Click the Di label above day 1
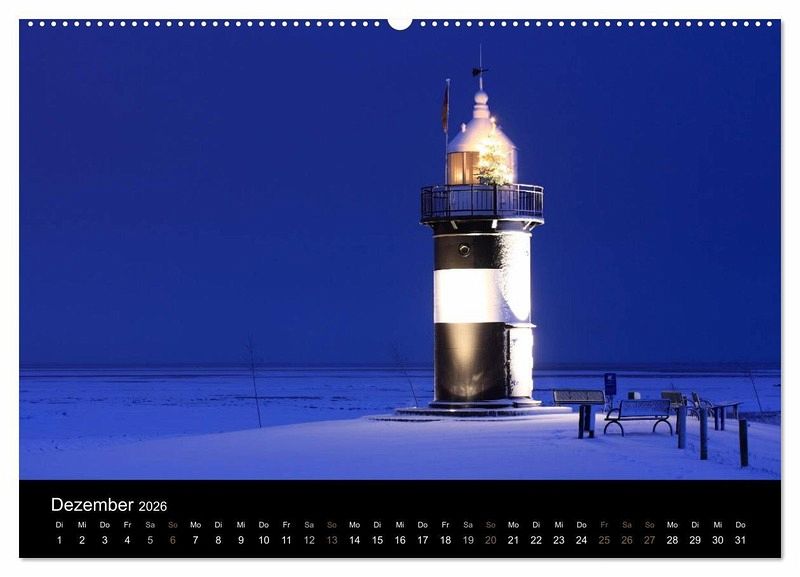Image resolution: width=800 pixels, height=577 pixels. pyautogui.click(x=59, y=524)
